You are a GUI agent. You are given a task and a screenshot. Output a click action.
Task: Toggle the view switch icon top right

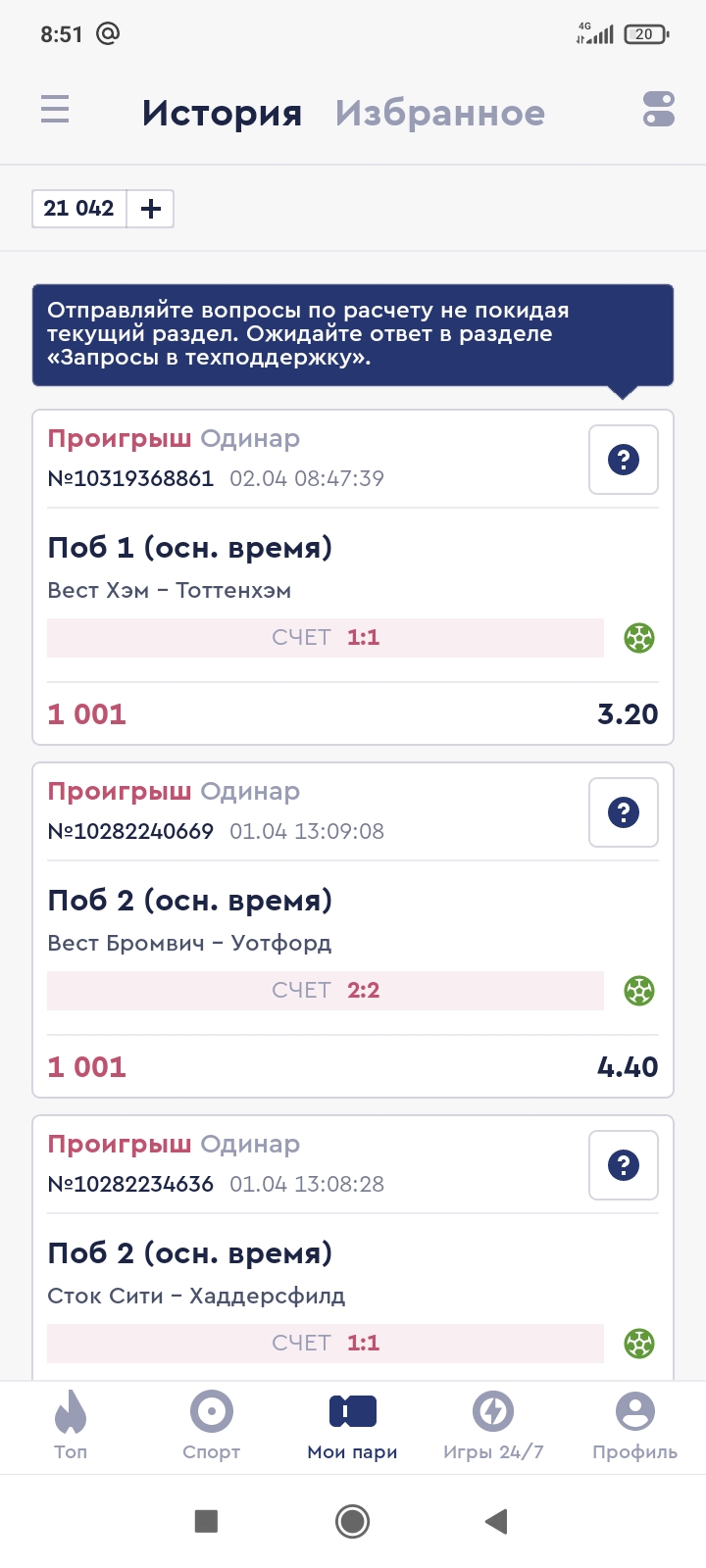pos(659,109)
